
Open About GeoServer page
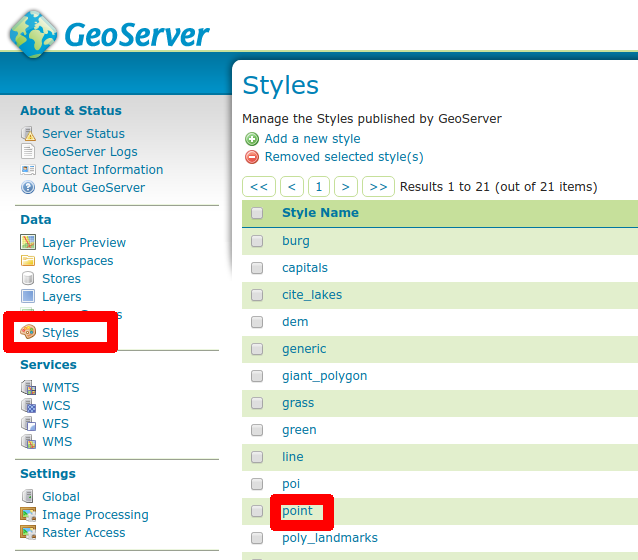coord(93,188)
